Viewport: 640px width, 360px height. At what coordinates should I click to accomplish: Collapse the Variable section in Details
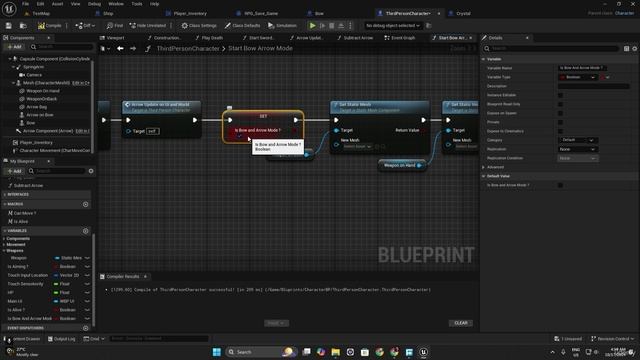pyautogui.click(x=484, y=59)
